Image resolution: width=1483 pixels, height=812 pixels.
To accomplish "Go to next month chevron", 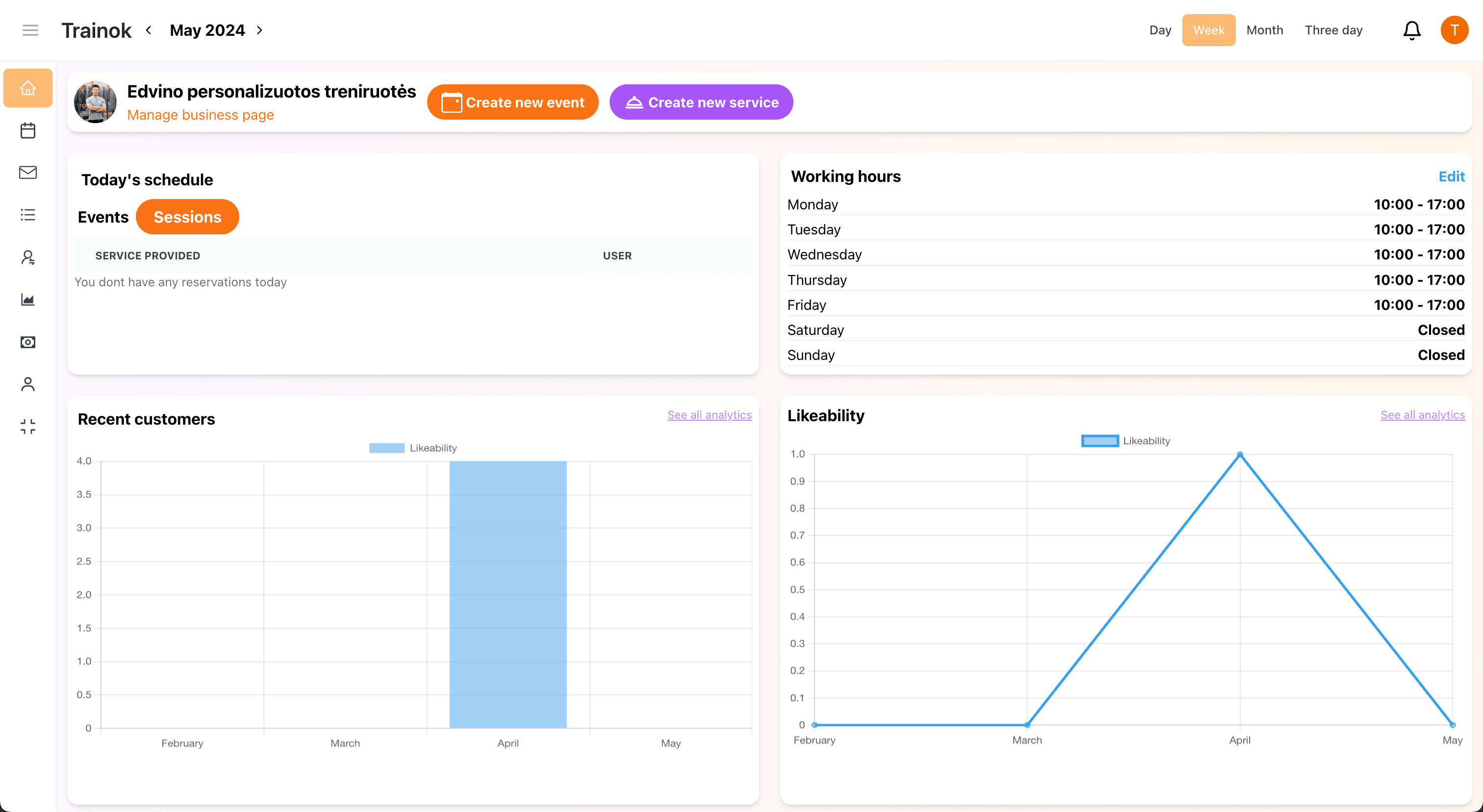I will (x=259, y=30).
